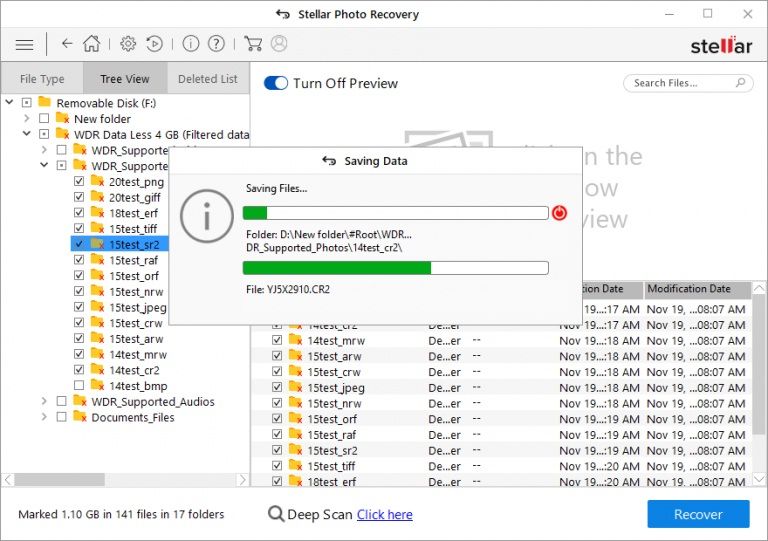Toggle the Turn Off Preview switch
Image resolution: width=768 pixels, height=541 pixels.
click(x=276, y=83)
